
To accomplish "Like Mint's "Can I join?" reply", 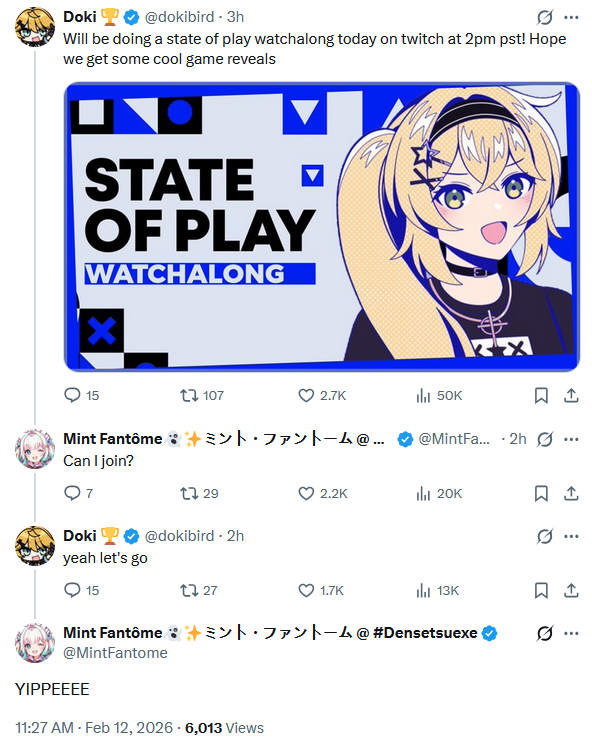I will pyautogui.click(x=323, y=494).
